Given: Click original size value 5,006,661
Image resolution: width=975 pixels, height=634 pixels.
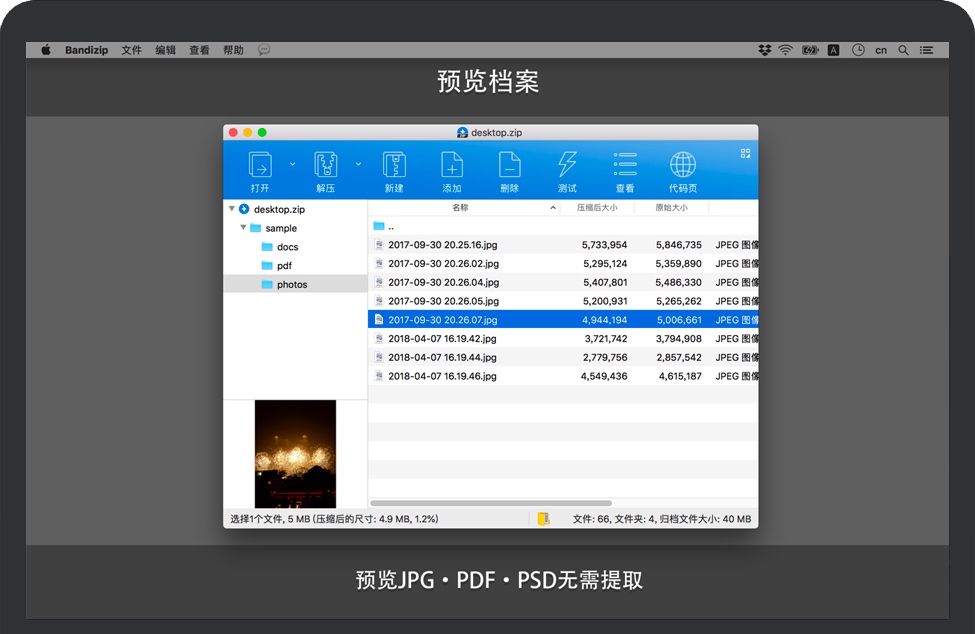Looking at the screenshot, I should coord(679,320).
